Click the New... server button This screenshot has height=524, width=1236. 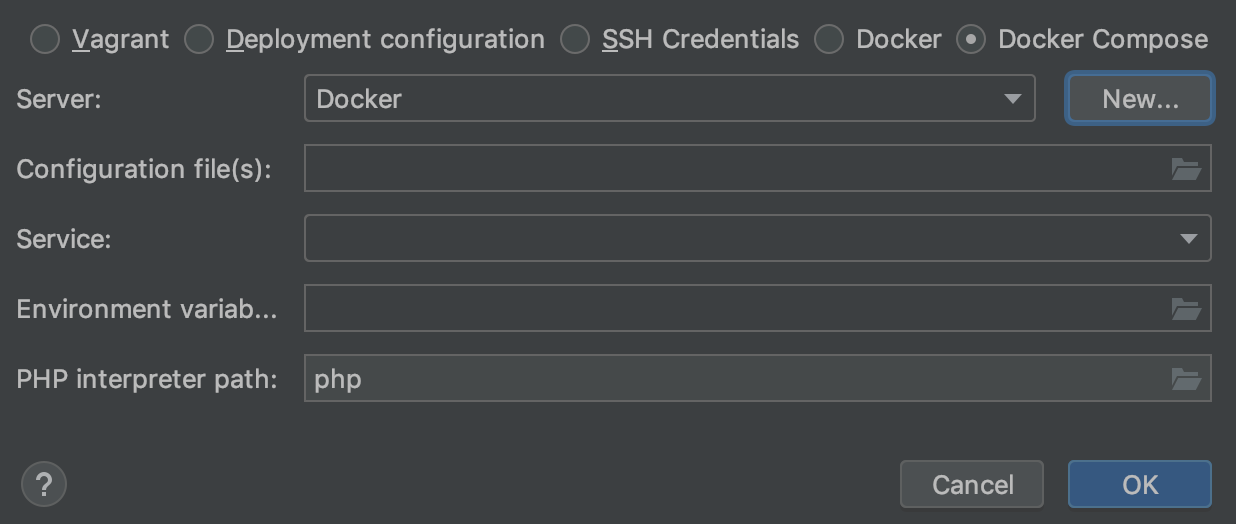point(1140,99)
